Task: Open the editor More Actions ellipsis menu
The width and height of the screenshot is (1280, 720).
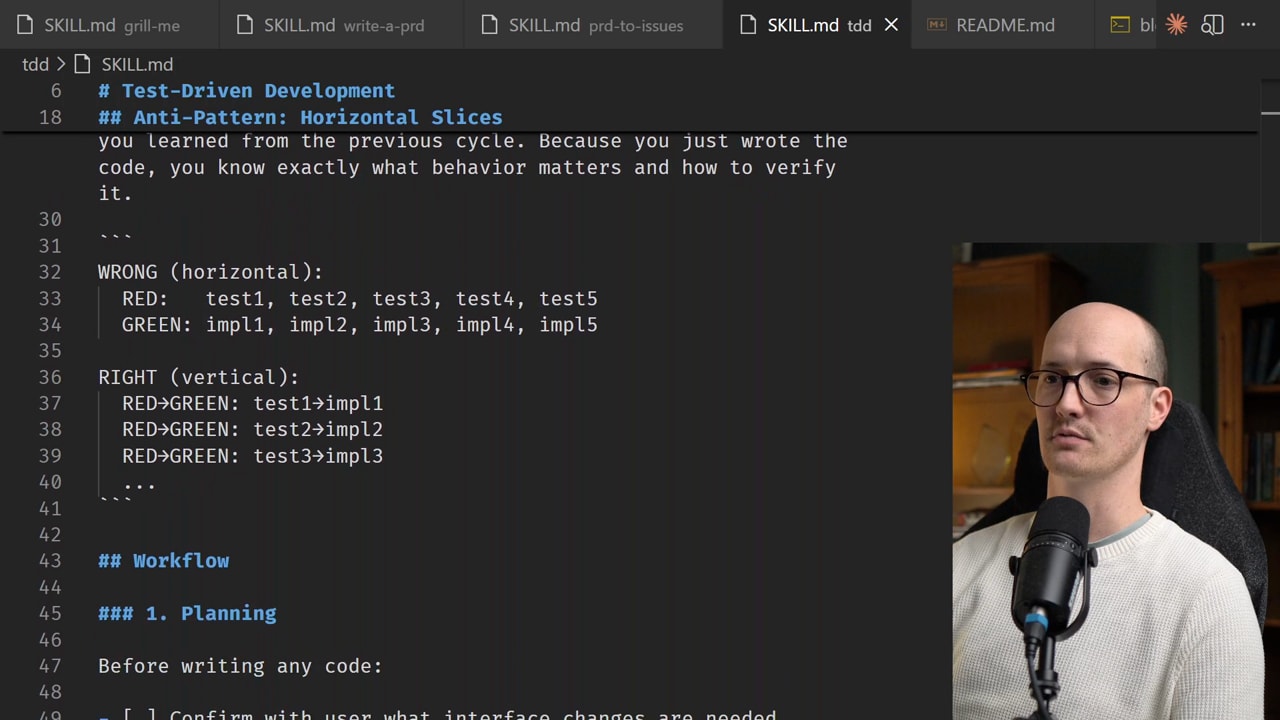Action: tap(1248, 25)
